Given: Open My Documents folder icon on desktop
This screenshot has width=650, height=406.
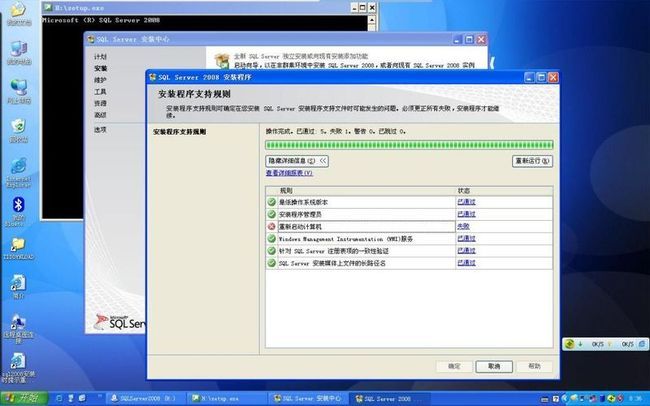Looking at the screenshot, I should (18, 10).
